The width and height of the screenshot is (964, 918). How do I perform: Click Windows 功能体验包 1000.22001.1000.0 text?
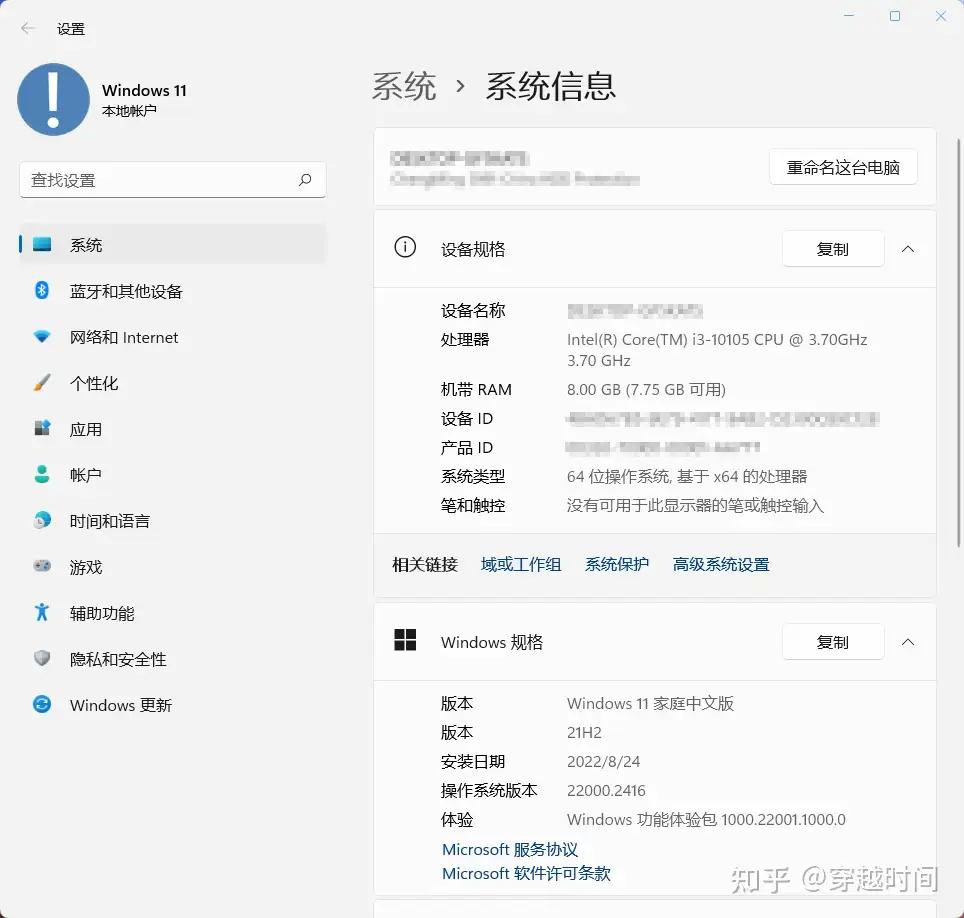tap(706, 819)
